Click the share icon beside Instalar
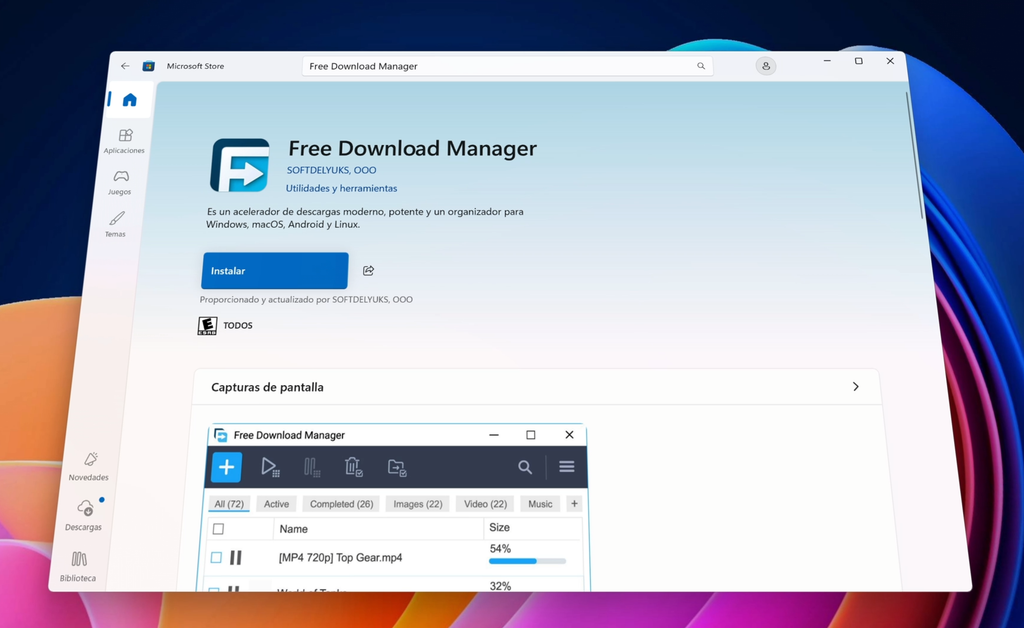The image size is (1024, 628). [x=368, y=270]
